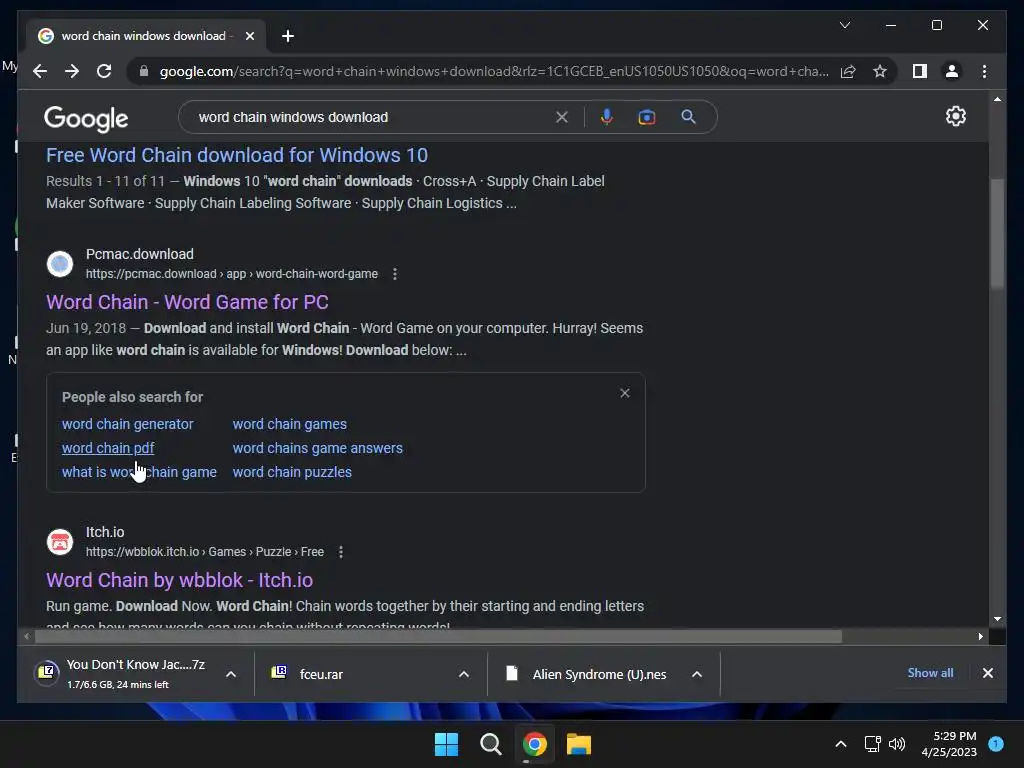
Task: Open the Chrome side panel
Action: pos(920,71)
